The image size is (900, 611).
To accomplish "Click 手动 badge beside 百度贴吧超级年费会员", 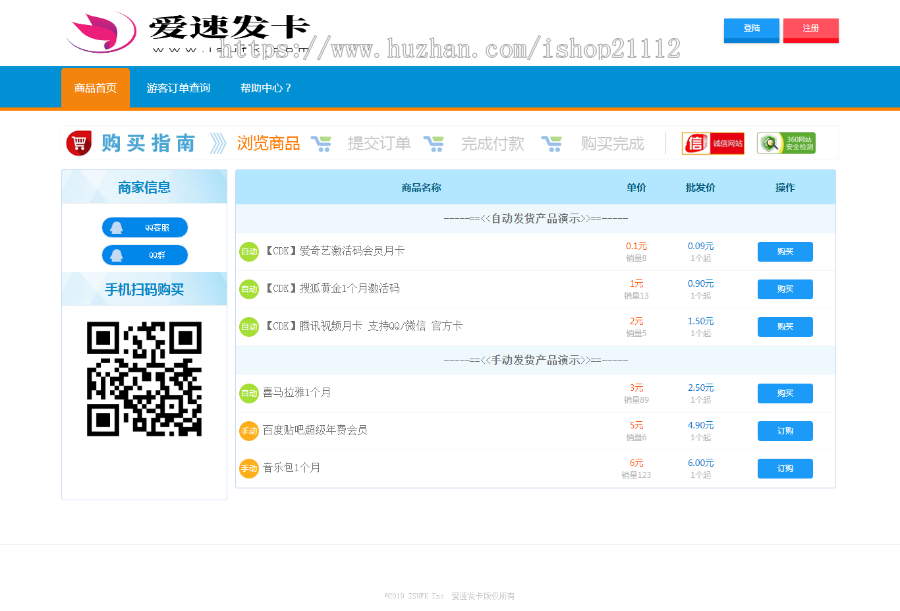I will pos(249,431).
